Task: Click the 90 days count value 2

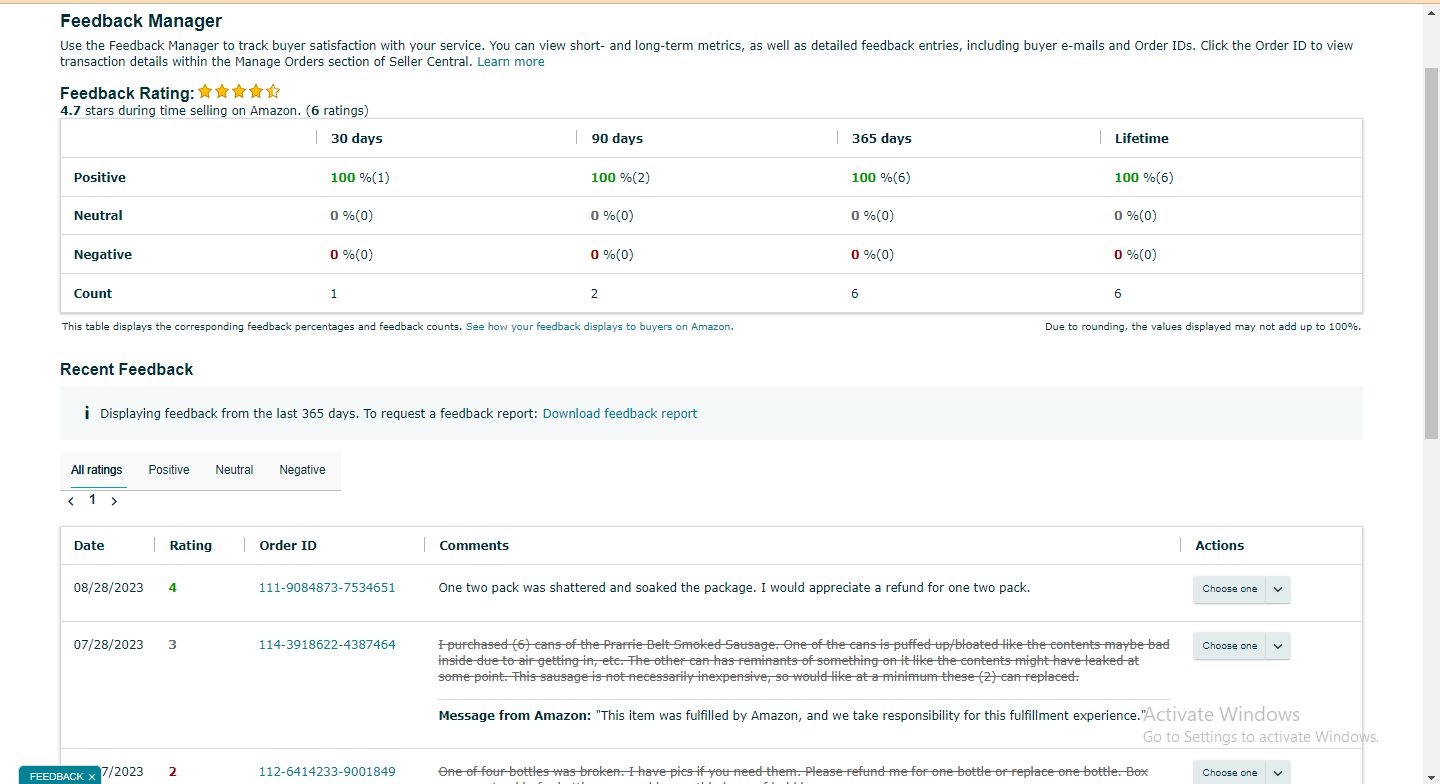Action: pos(594,294)
